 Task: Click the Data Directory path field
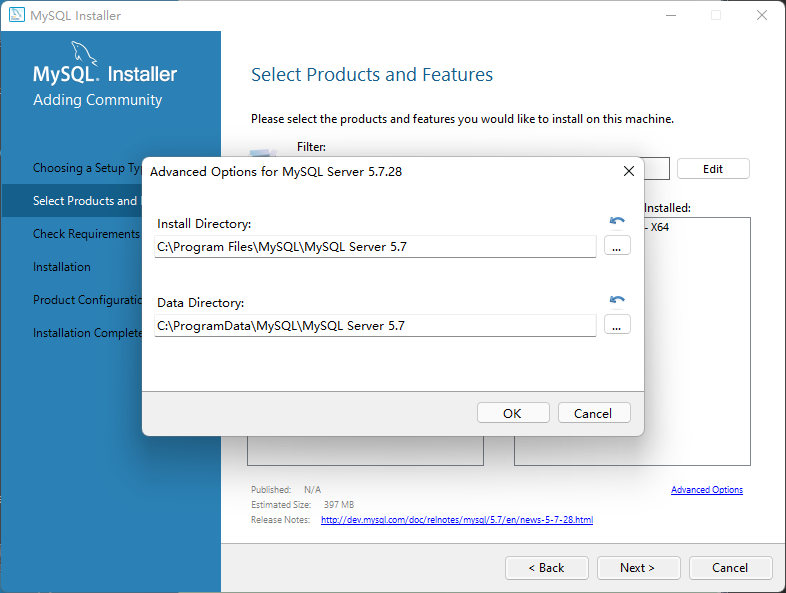click(375, 326)
